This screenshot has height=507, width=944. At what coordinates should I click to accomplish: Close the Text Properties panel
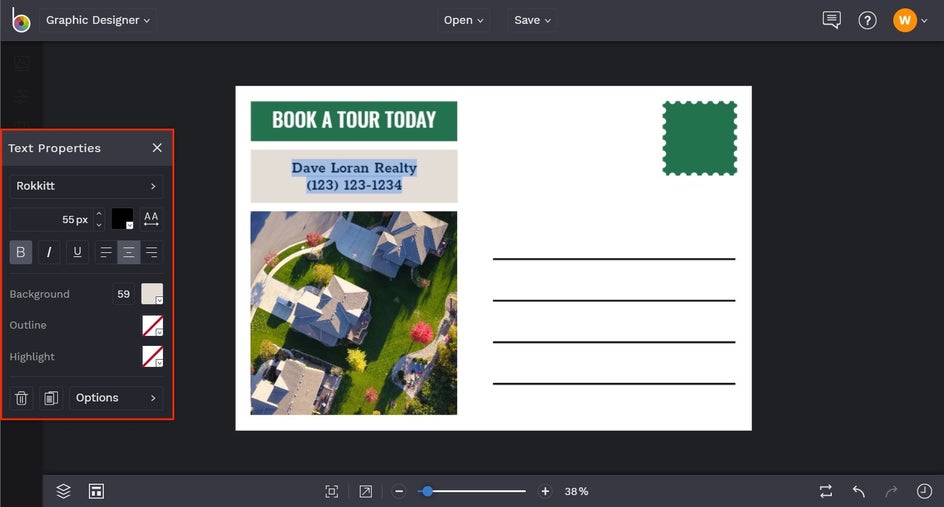click(x=157, y=148)
